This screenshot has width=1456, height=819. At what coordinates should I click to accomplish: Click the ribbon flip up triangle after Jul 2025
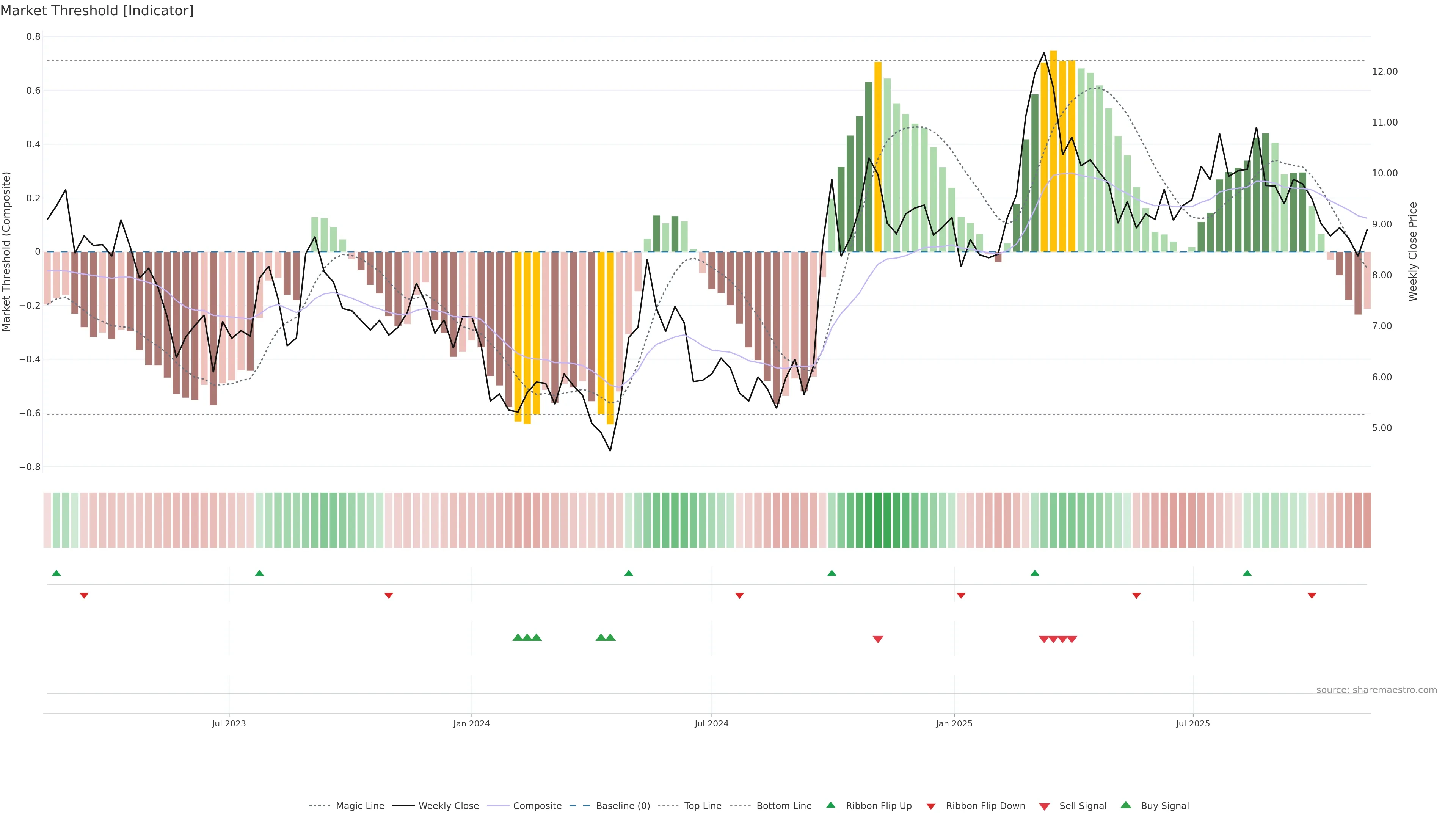1247,573
